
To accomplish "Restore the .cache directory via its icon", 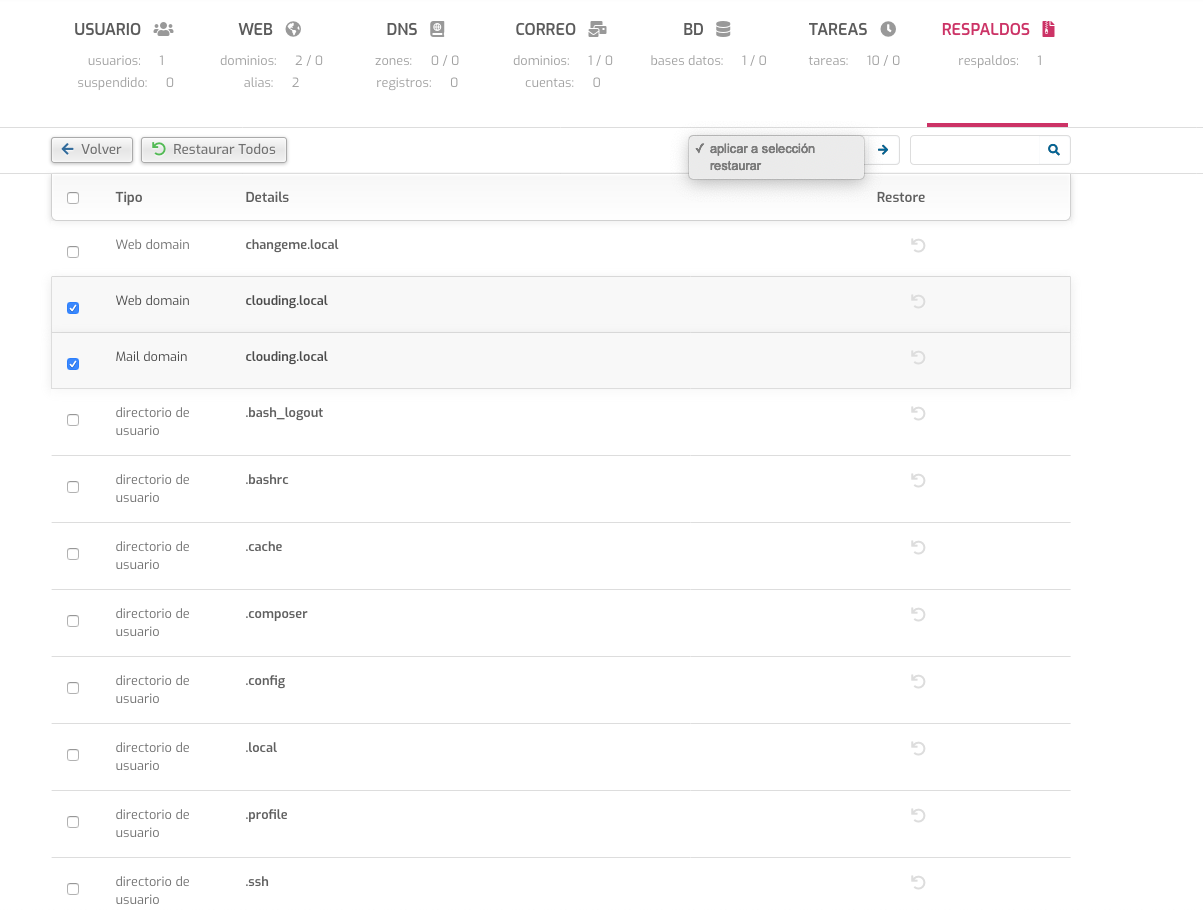I will pos(918,547).
